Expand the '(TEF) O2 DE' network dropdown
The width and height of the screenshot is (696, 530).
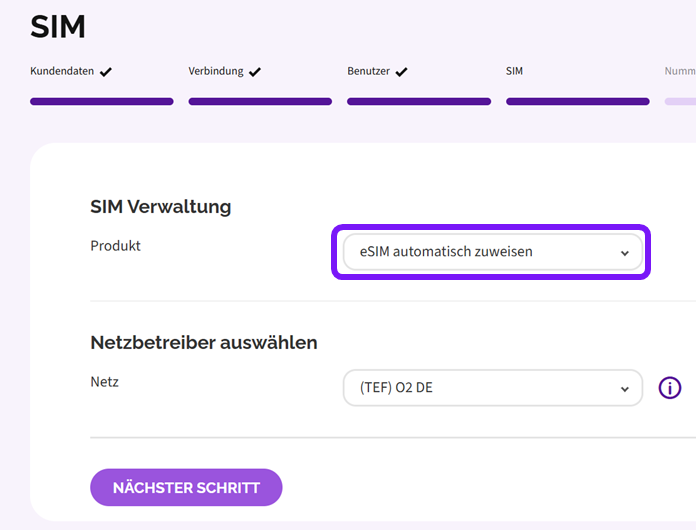pos(491,388)
